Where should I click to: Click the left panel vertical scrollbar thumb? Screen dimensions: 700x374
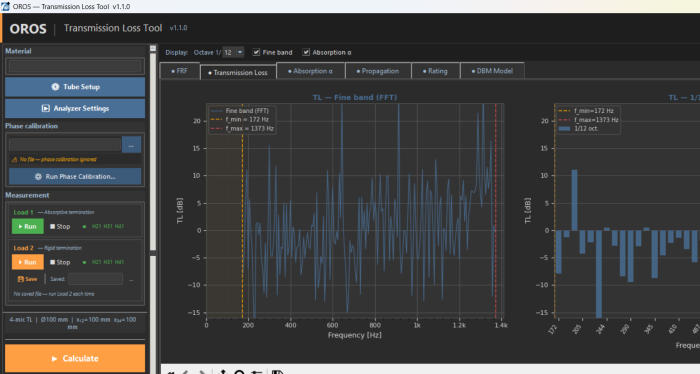(x=153, y=152)
